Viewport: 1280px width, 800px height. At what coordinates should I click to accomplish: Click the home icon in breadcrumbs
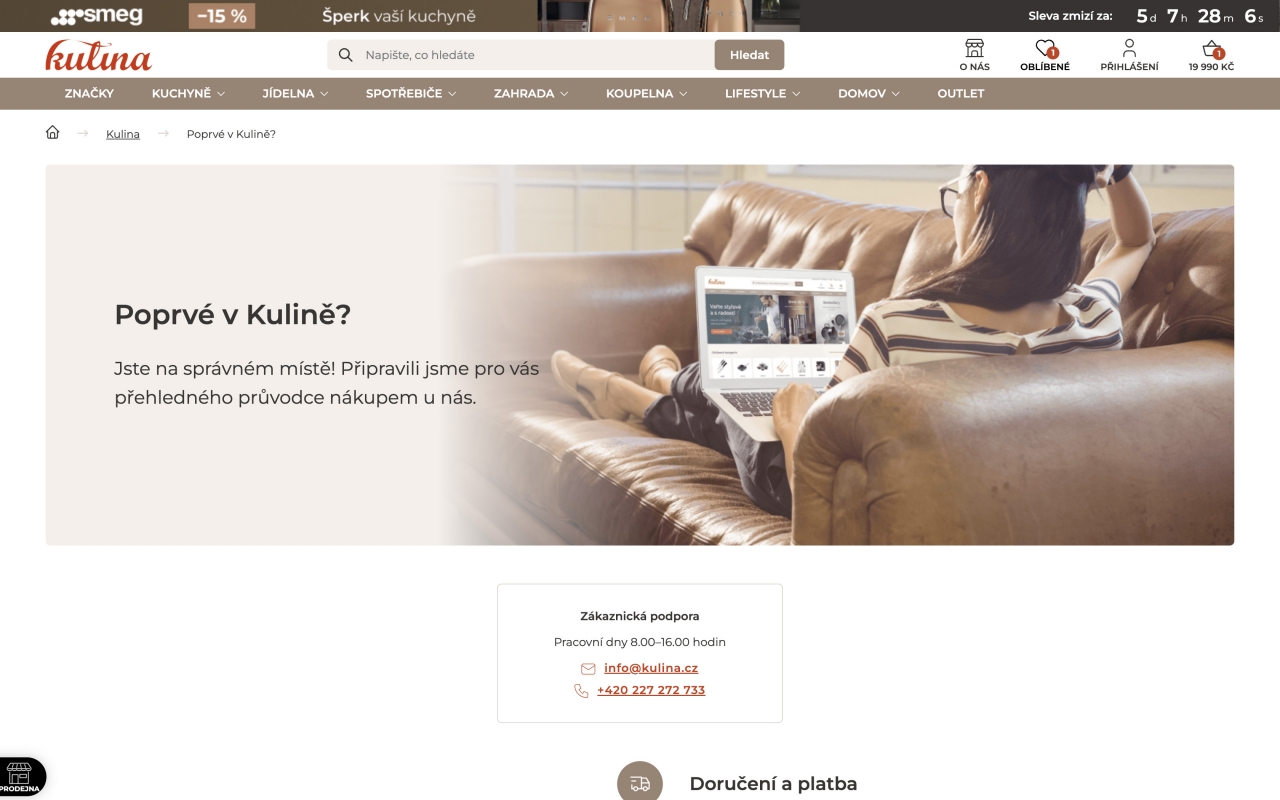click(53, 133)
